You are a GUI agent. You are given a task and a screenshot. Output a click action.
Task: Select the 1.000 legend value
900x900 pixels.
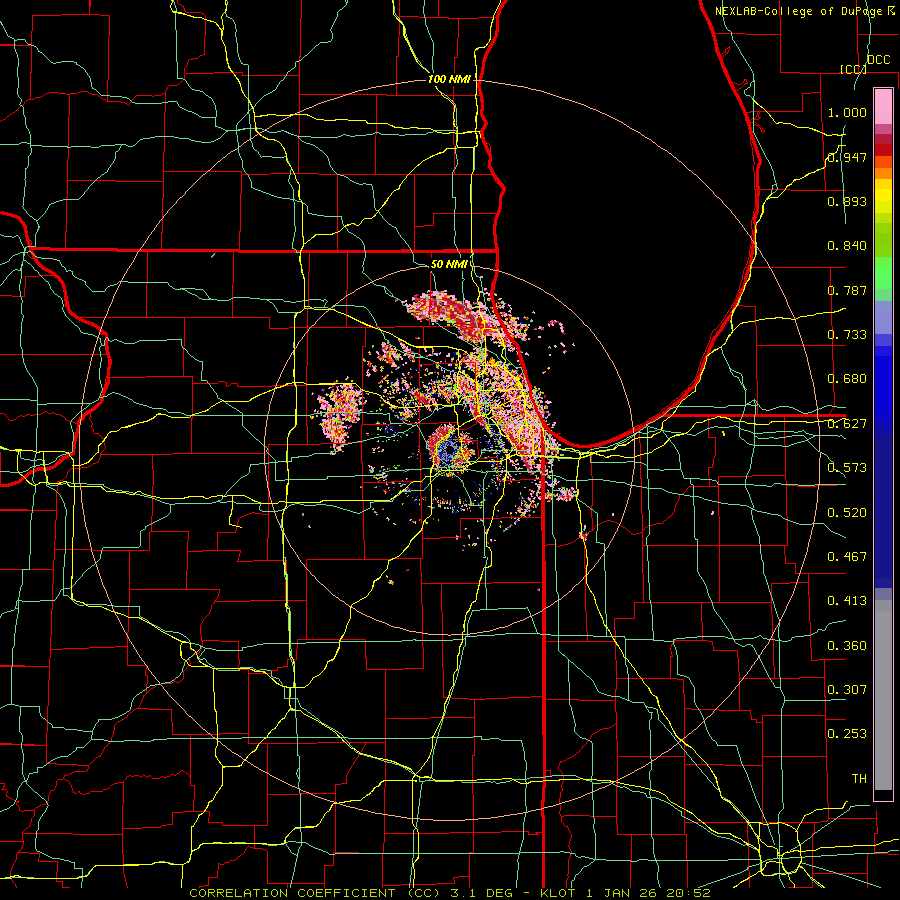click(x=847, y=112)
